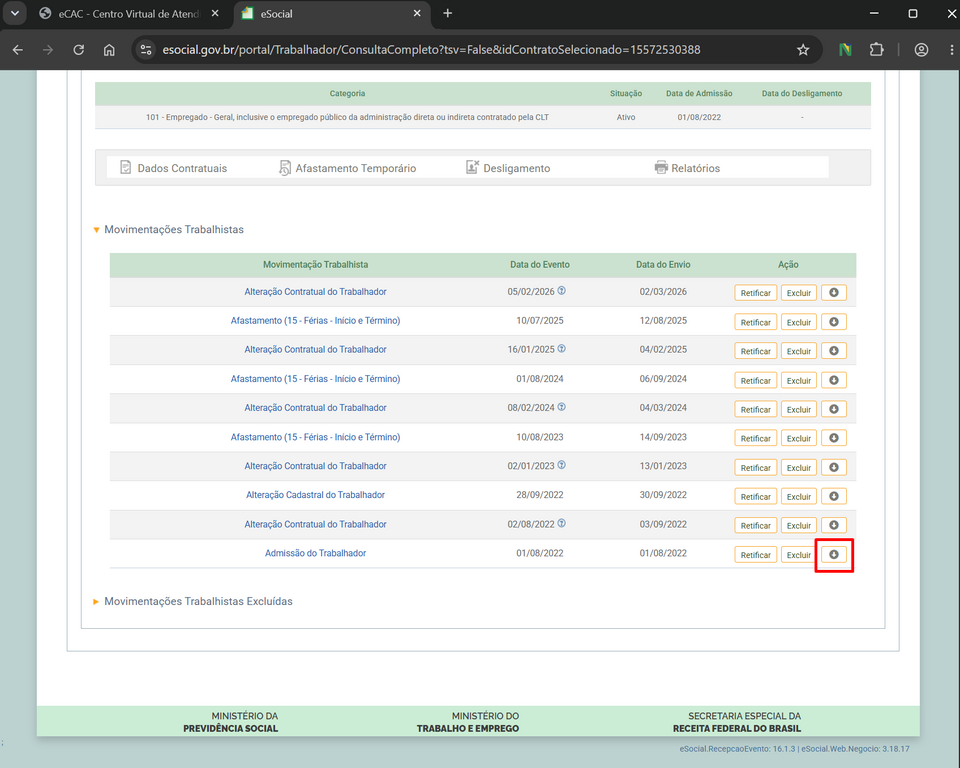Collapse the Movimentações Trabalhistas section
Viewport: 960px width, 768px height.
pos(96,230)
